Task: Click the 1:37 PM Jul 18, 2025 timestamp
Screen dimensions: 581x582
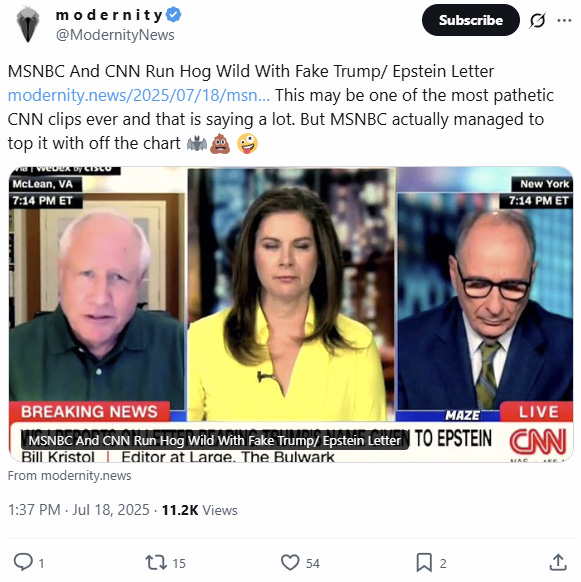Action: [x=79, y=510]
